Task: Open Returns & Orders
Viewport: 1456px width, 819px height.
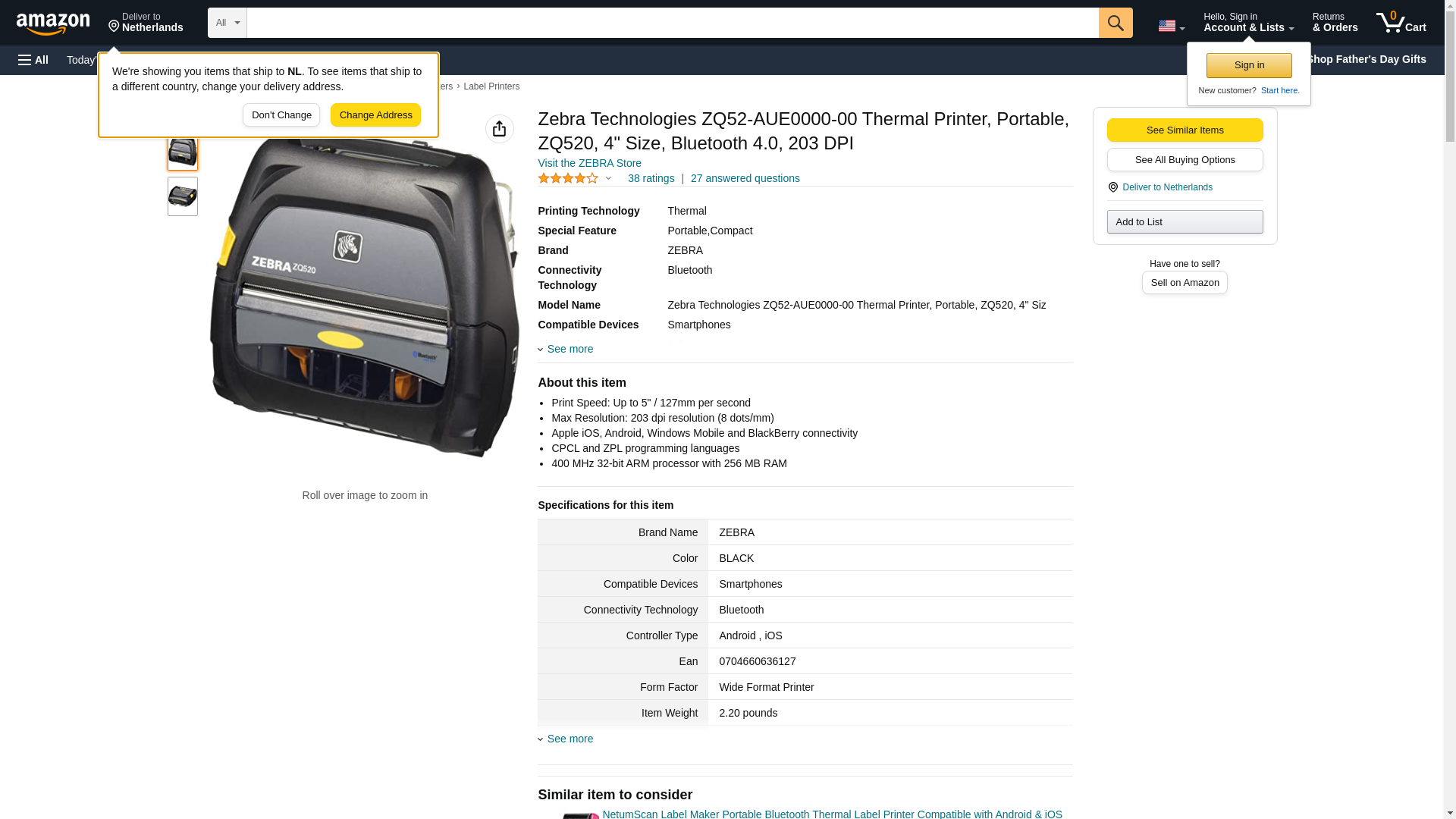Action: (x=1334, y=23)
